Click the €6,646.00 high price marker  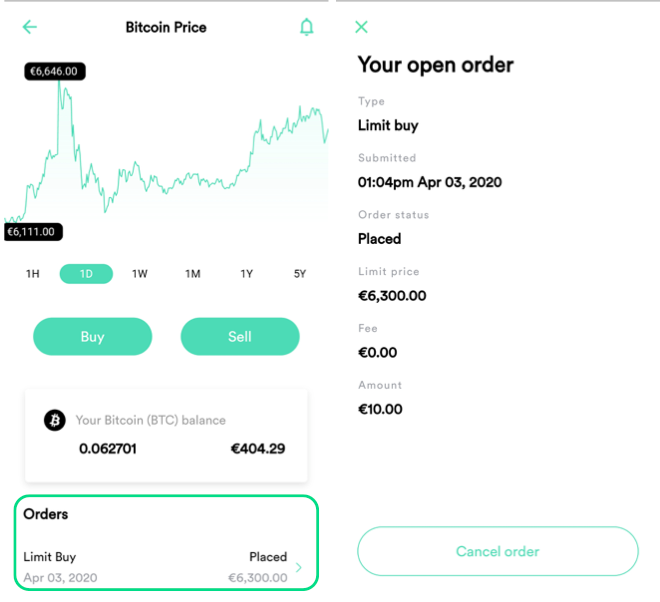pos(55,71)
